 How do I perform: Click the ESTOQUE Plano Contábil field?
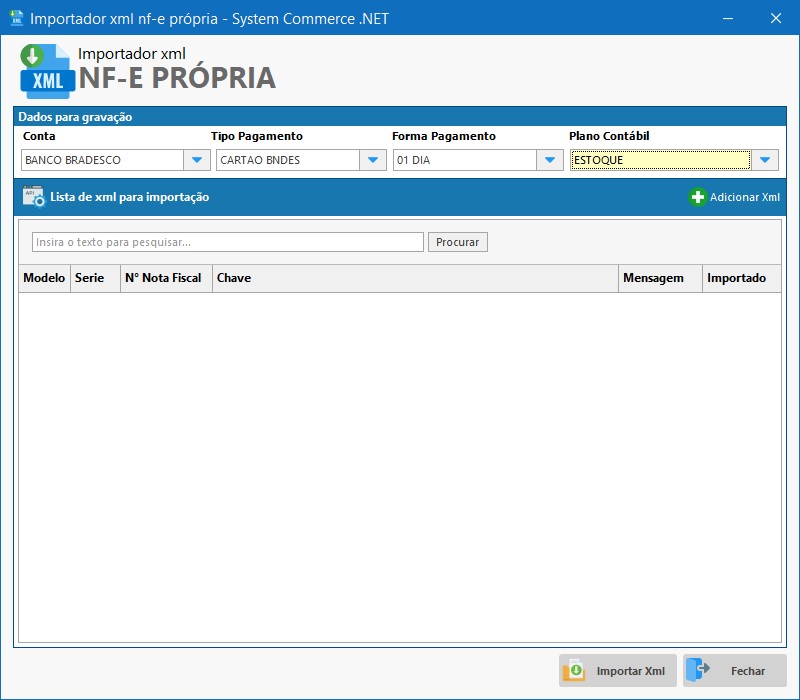(660, 160)
